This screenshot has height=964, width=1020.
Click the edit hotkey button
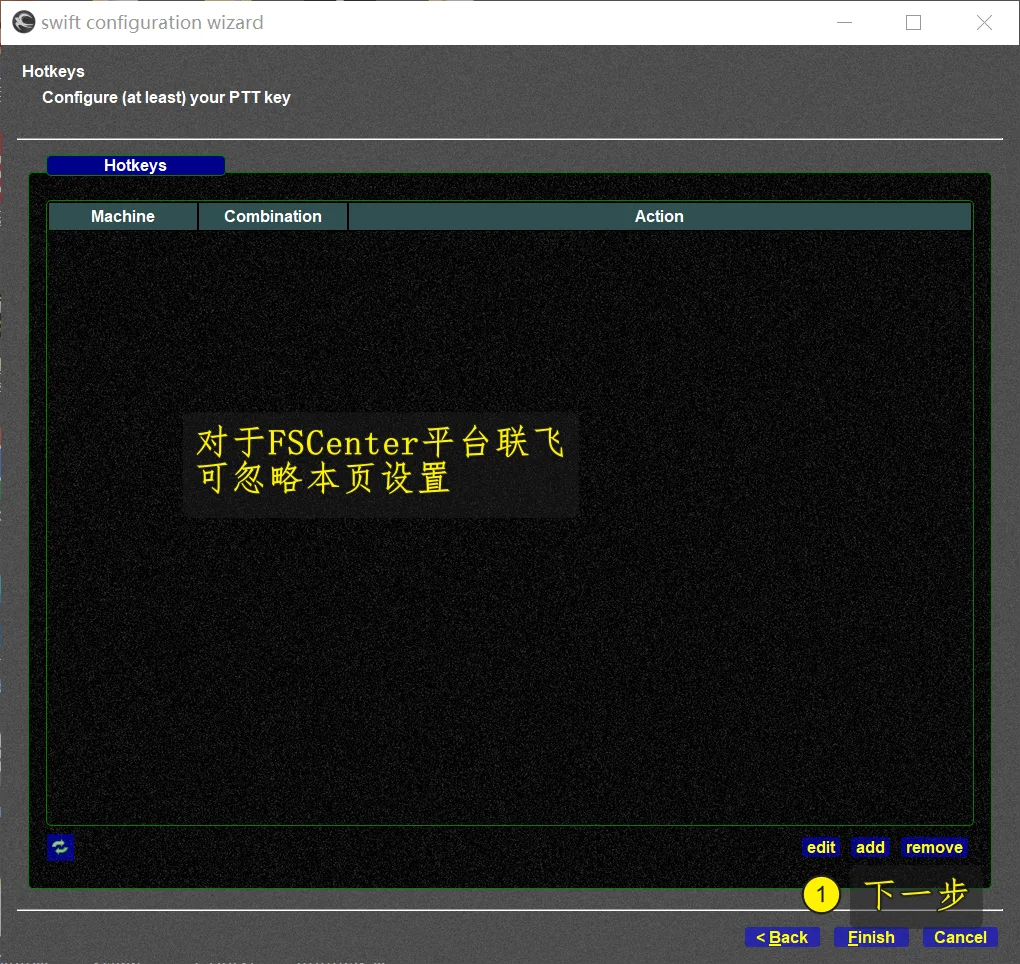click(821, 847)
